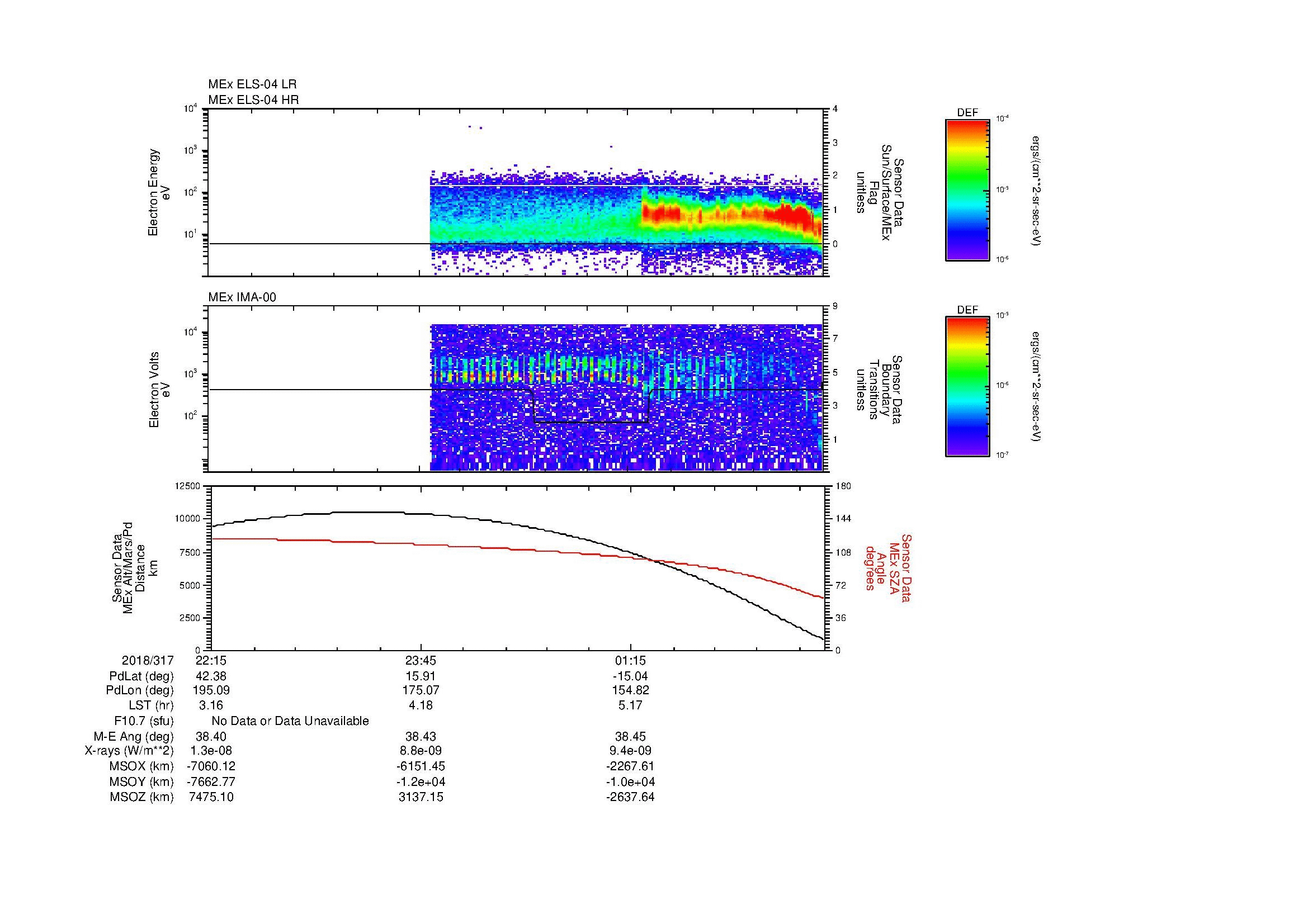Viewport: 1308px width, 924px height.
Task: Click the 'Electron Energy eV' axis label
Action: tap(159, 192)
